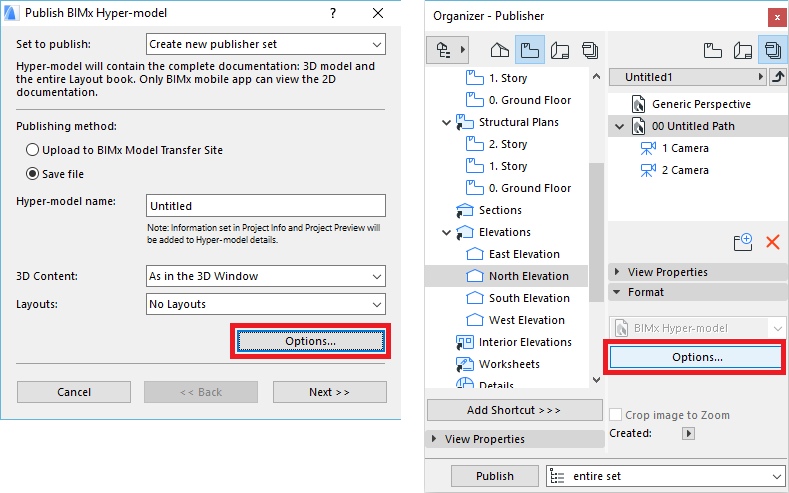Select Upload to BIMx Model Transfer Site

point(124,150)
